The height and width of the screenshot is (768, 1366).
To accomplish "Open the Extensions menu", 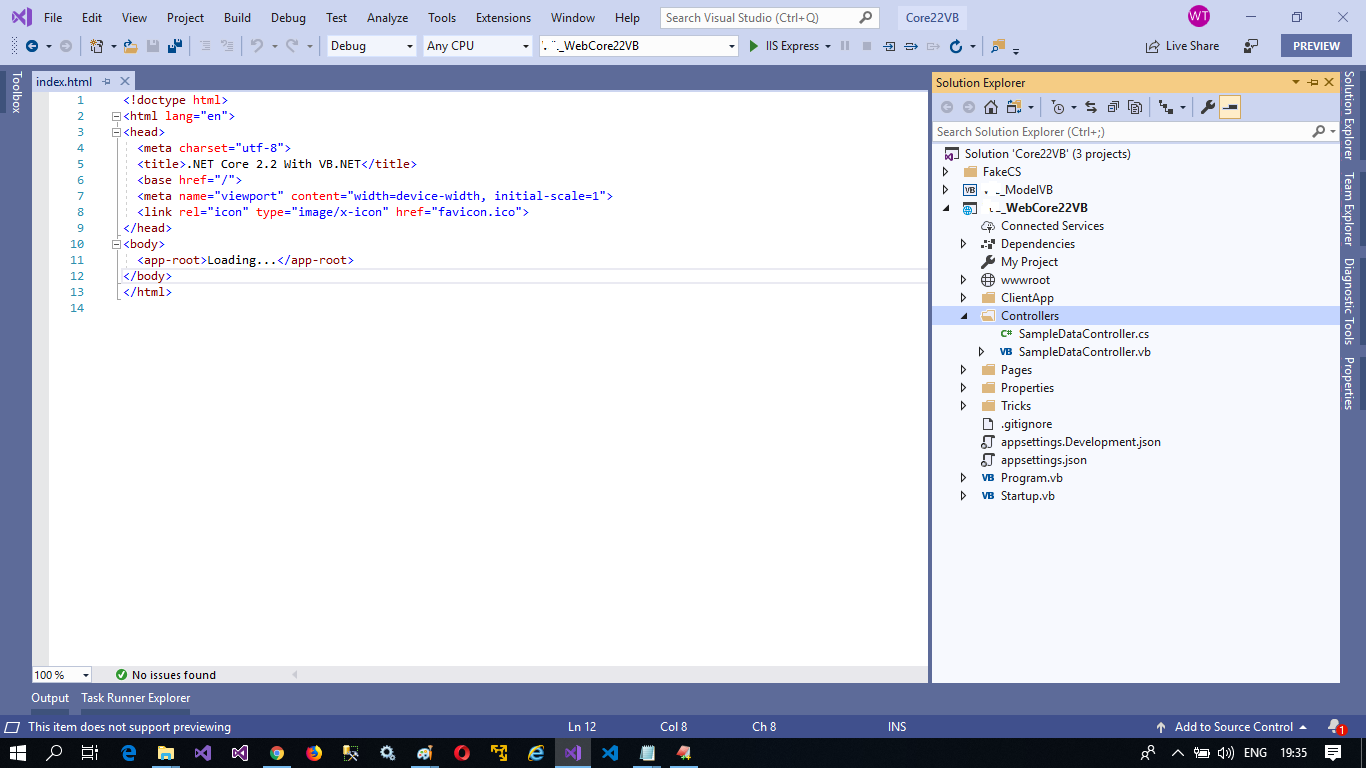I will 503,18.
